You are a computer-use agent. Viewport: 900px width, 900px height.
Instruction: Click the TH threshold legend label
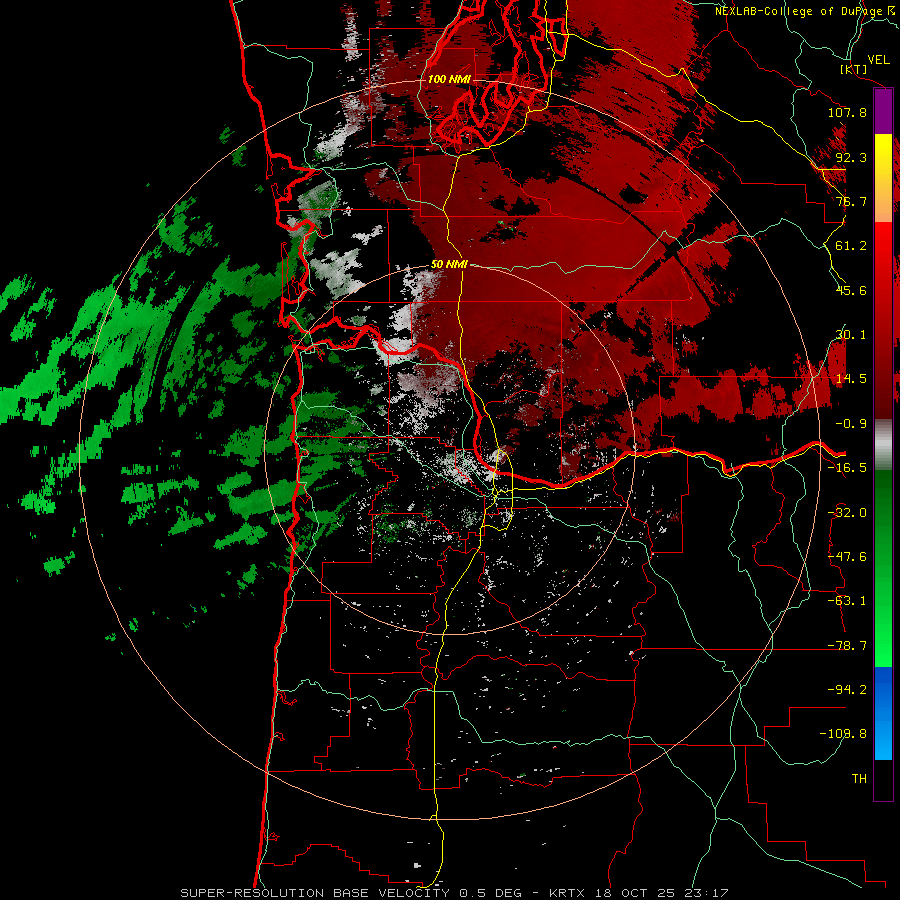(x=859, y=779)
